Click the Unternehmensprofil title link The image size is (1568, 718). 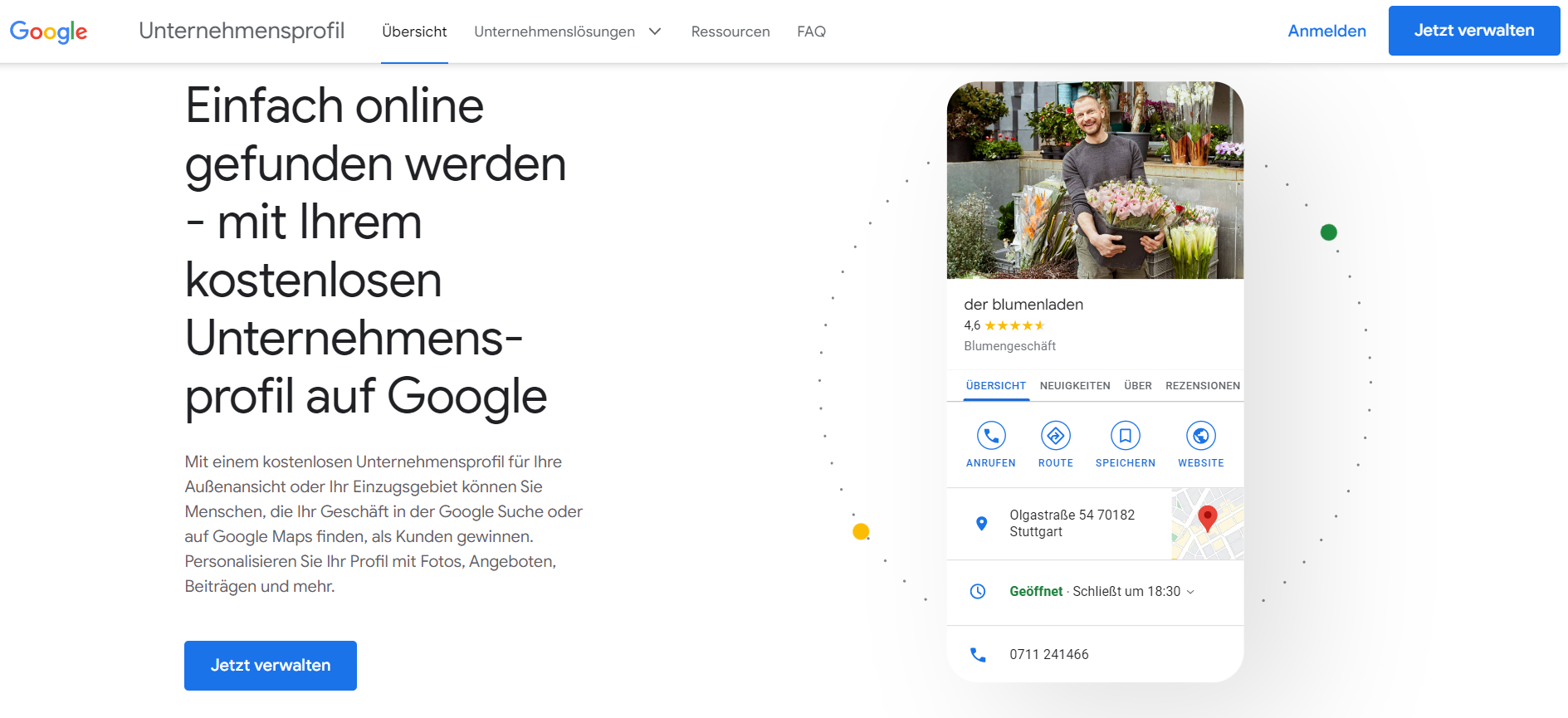[x=242, y=31]
